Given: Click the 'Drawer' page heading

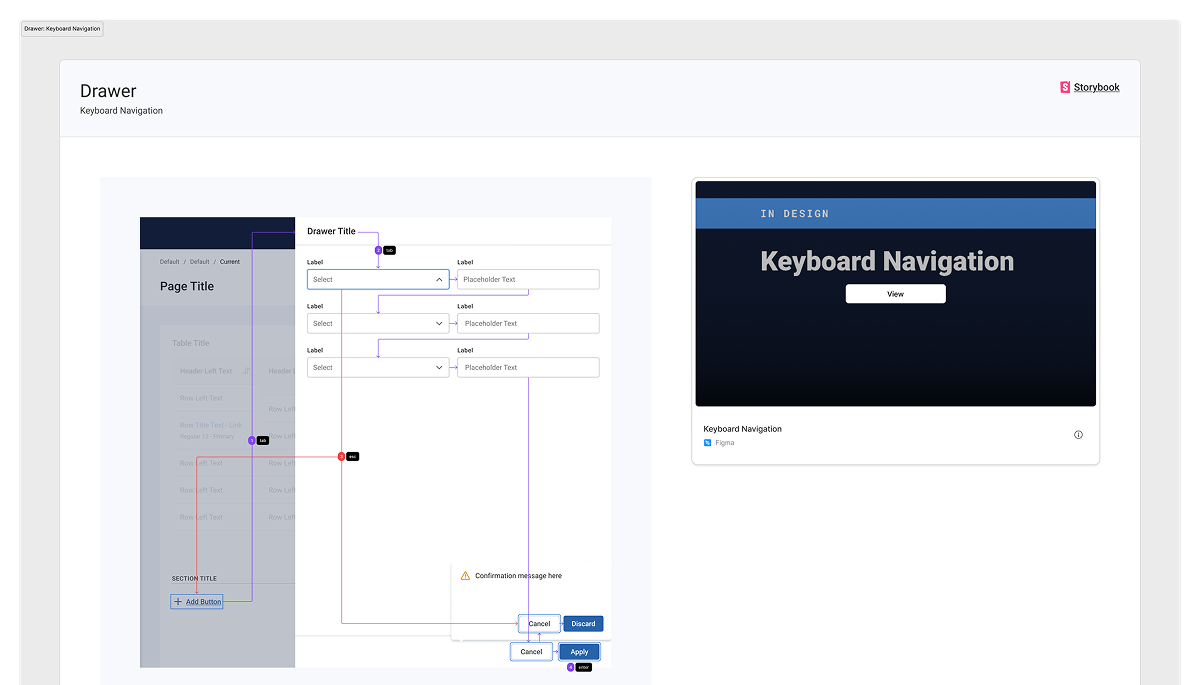Looking at the screenshot, I should point(108,91).
